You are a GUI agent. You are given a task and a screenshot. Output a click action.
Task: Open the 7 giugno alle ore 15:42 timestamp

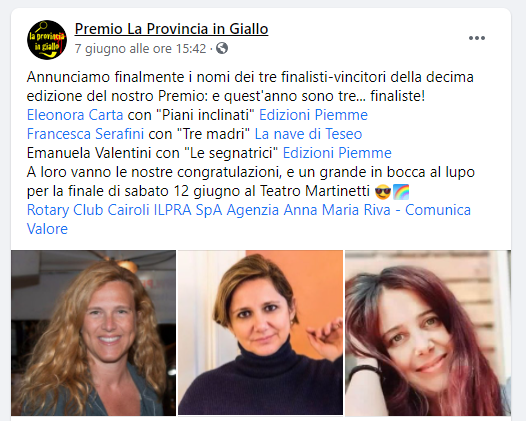(140, 49)
